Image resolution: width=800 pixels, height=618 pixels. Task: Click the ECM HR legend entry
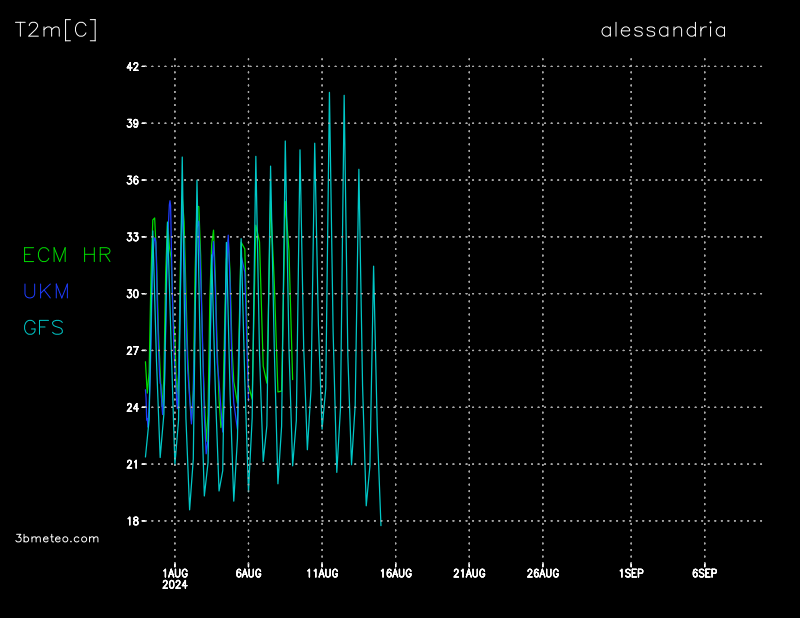click(x=67, y=255)
